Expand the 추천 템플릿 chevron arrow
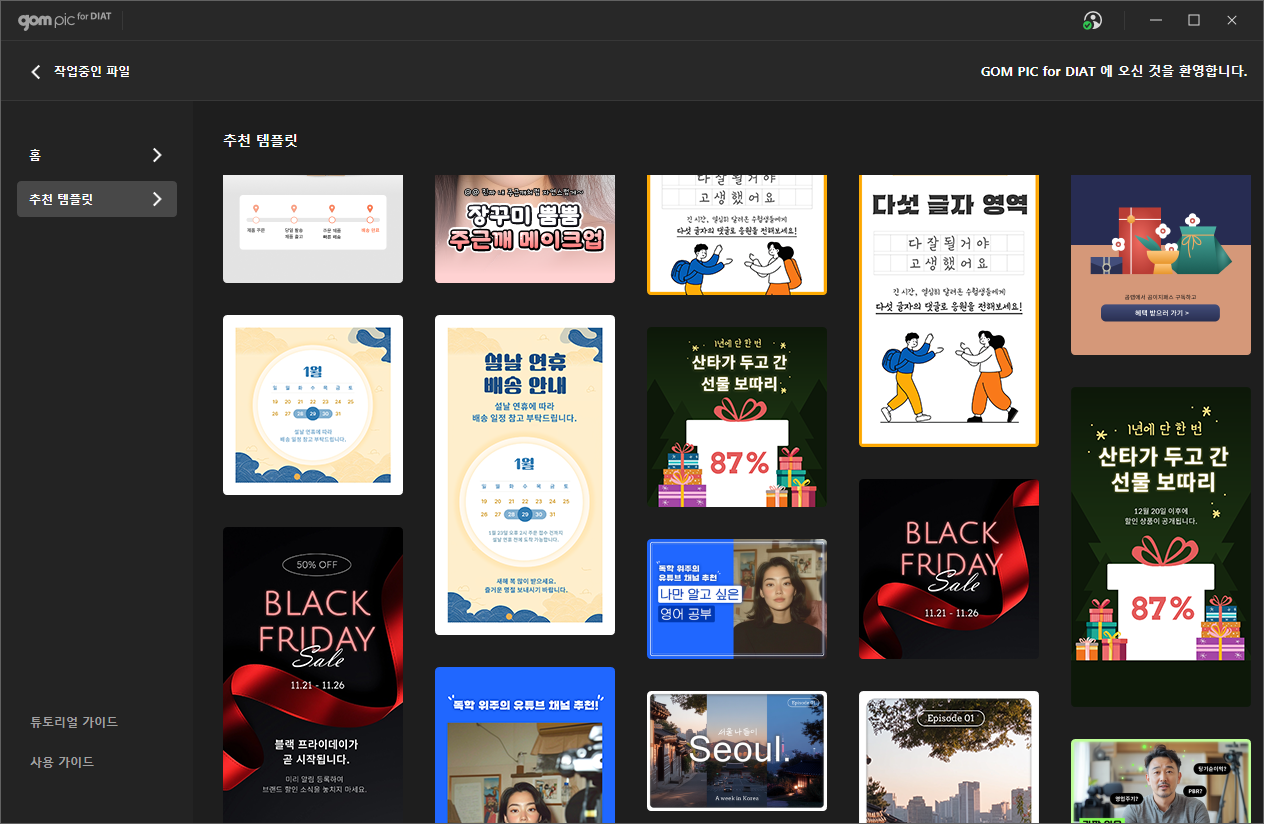This screenshot has width=1264, height=824. [156, 199]
